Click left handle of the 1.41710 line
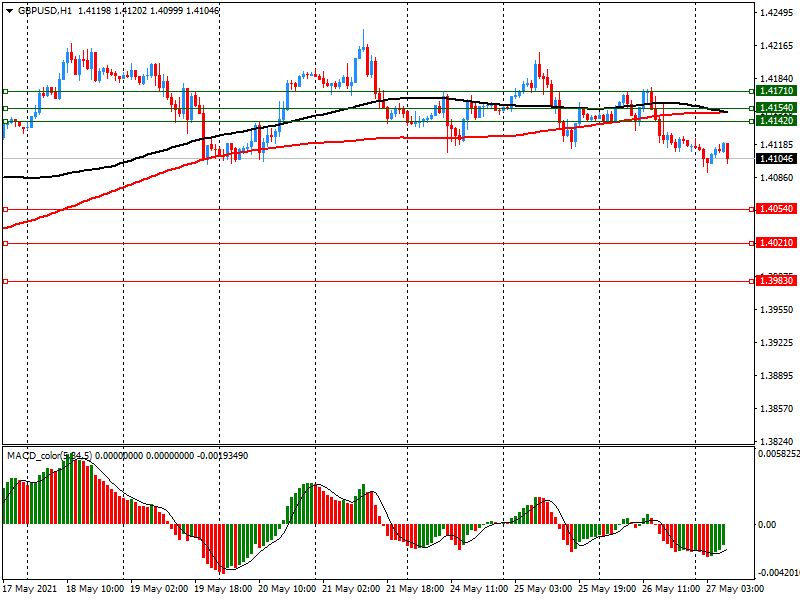This screenshot has height=600, width=800. (6, 91)
